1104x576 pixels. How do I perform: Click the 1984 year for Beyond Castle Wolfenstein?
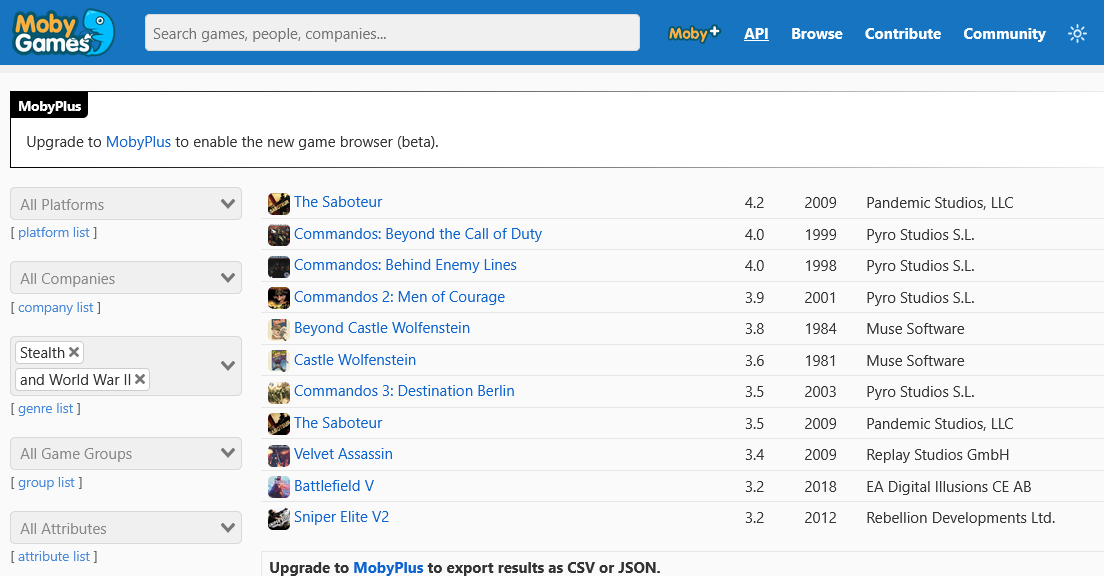coord(820,329)
